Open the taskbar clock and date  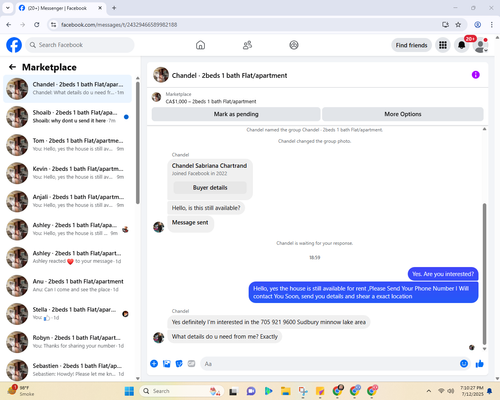point(472,391)
